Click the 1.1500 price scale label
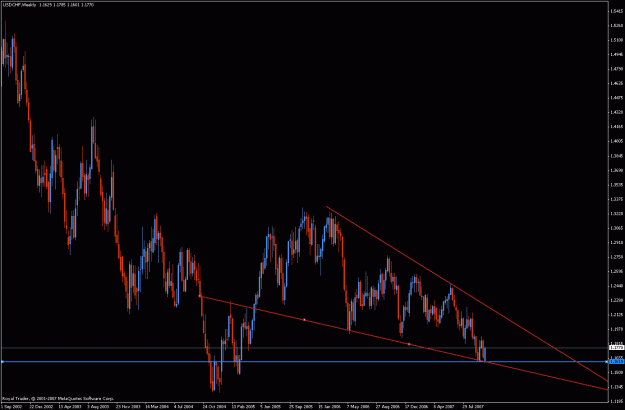This screenshot has width=625, height=410. pyautogui.click(x=616, y=372)
